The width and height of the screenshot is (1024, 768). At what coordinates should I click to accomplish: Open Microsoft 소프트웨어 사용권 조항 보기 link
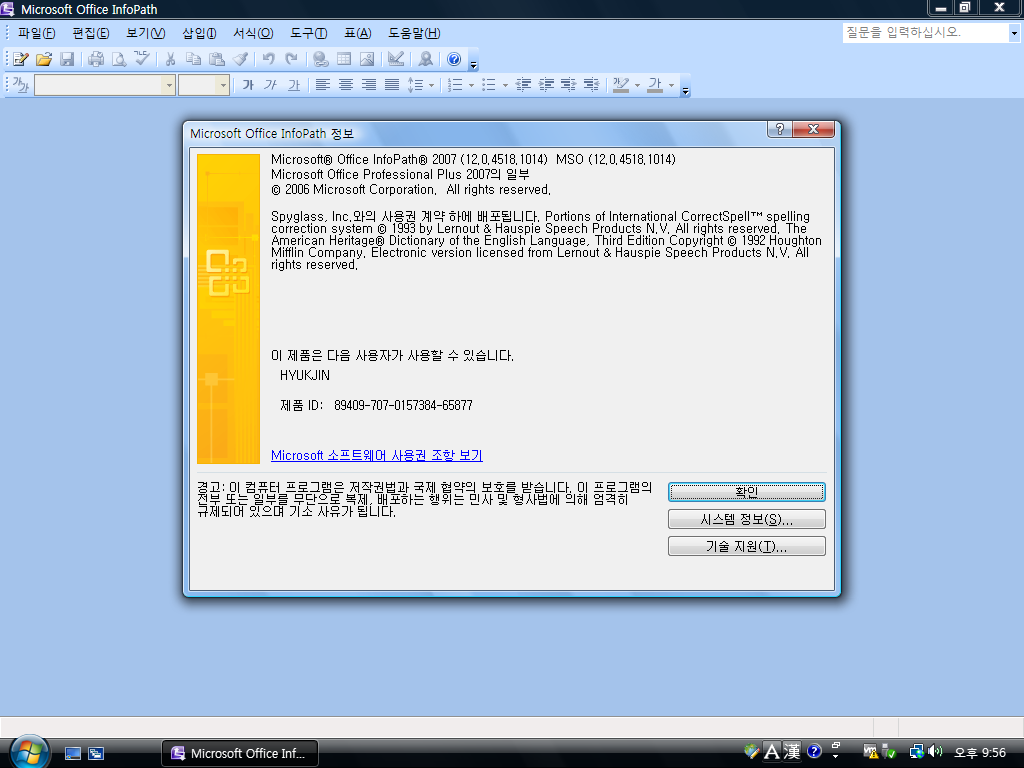pos(377,455)
